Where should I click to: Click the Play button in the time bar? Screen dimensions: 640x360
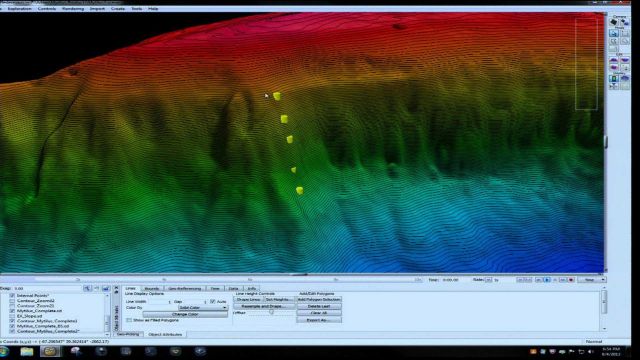(x=547, y=280)
